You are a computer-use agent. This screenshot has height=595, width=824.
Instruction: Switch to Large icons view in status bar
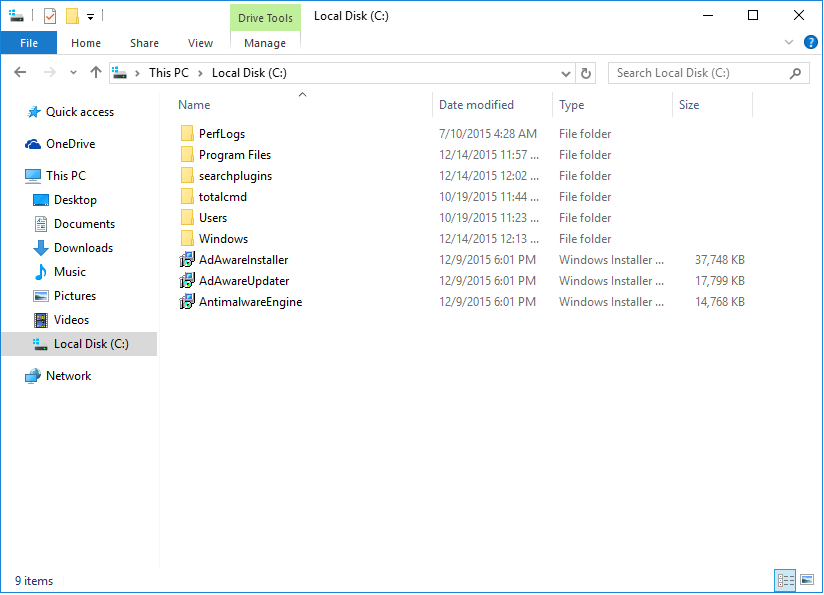coord(807,580)
